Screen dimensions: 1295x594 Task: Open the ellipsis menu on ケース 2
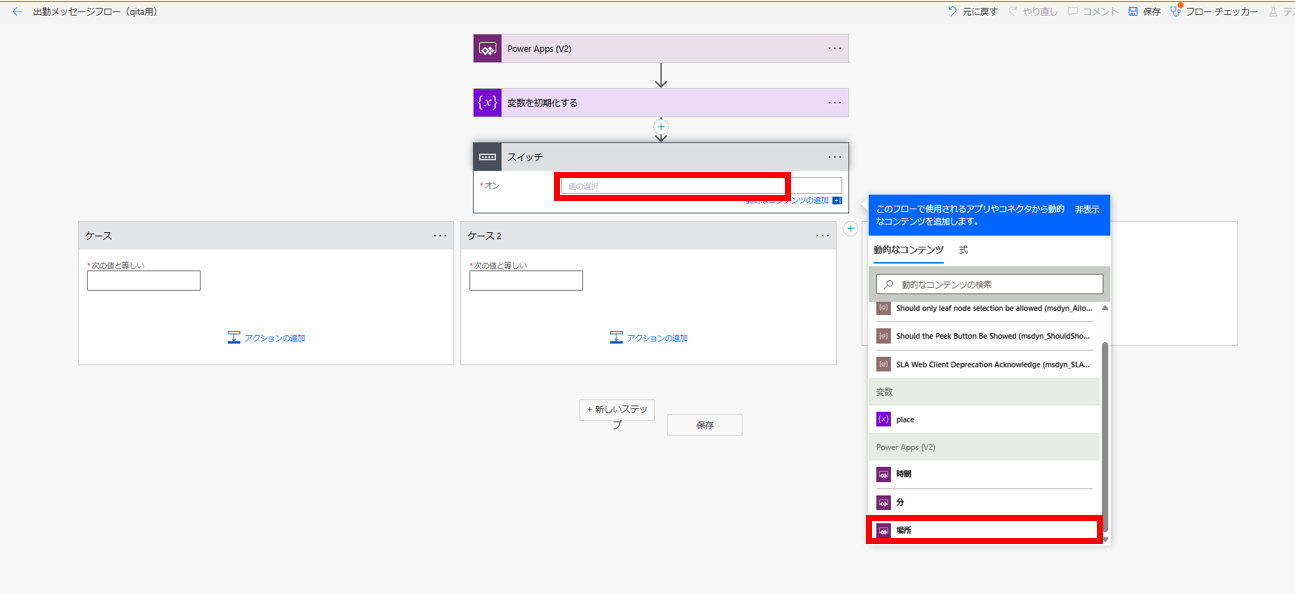pyautogui.click(x=823, y=236)
